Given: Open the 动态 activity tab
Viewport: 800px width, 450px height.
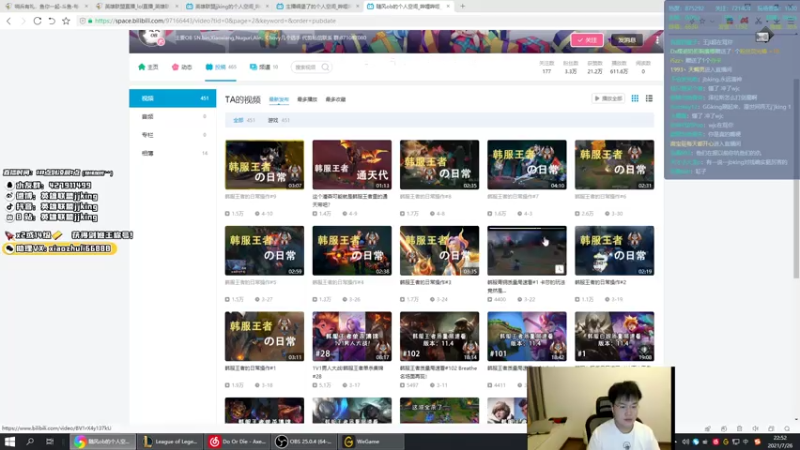Looking at the screenshot, I should tap(182, 67).
